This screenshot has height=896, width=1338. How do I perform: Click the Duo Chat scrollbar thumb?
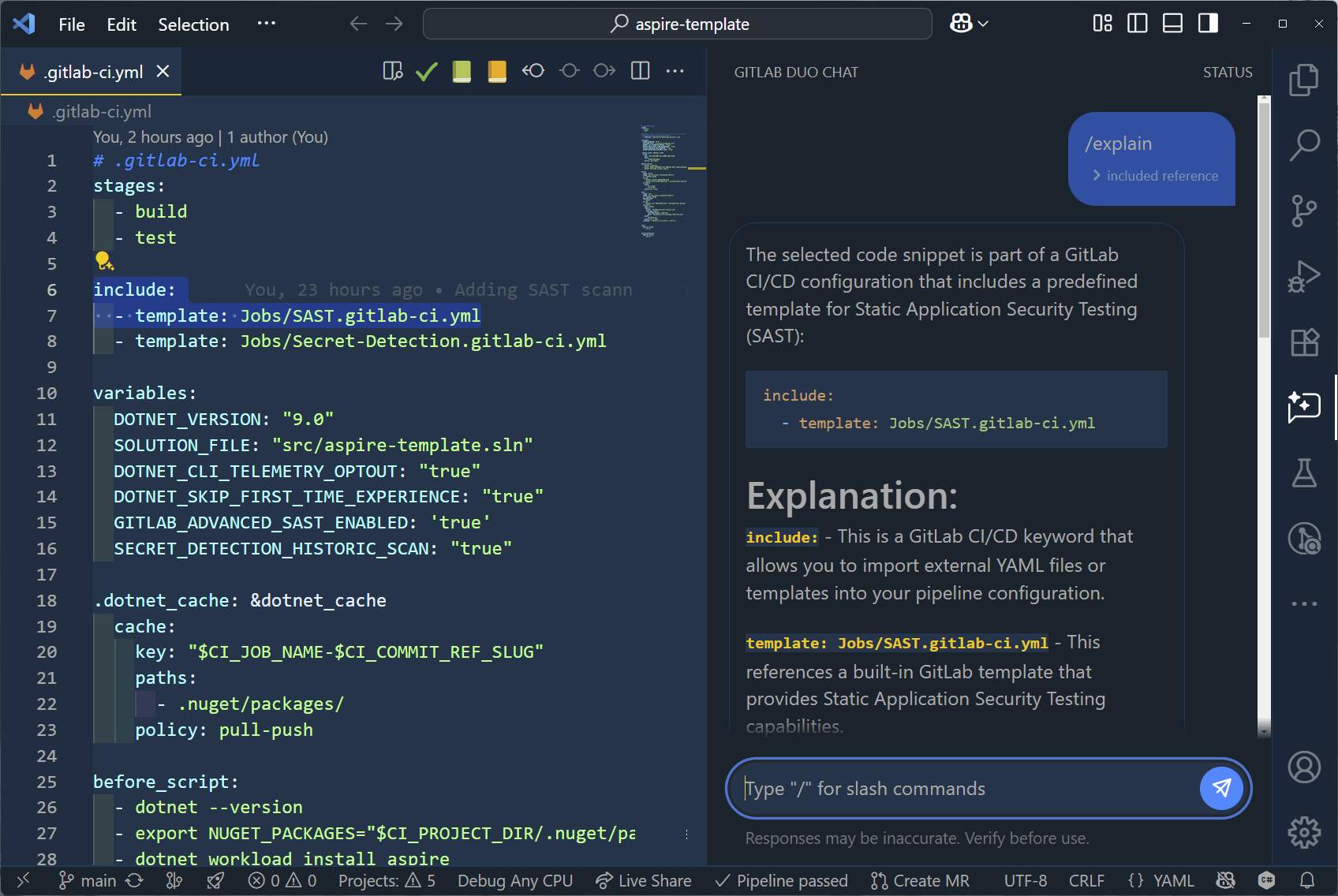click(x=1264, y=219)
